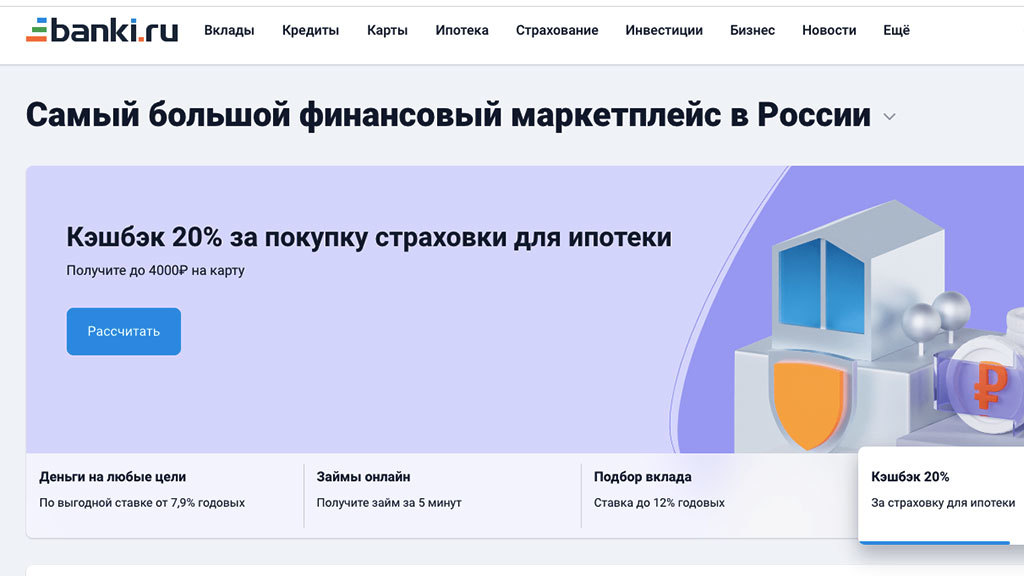Select Ипотека from the navigation bar
This screenshot has height=576, width=1024.
462,30
